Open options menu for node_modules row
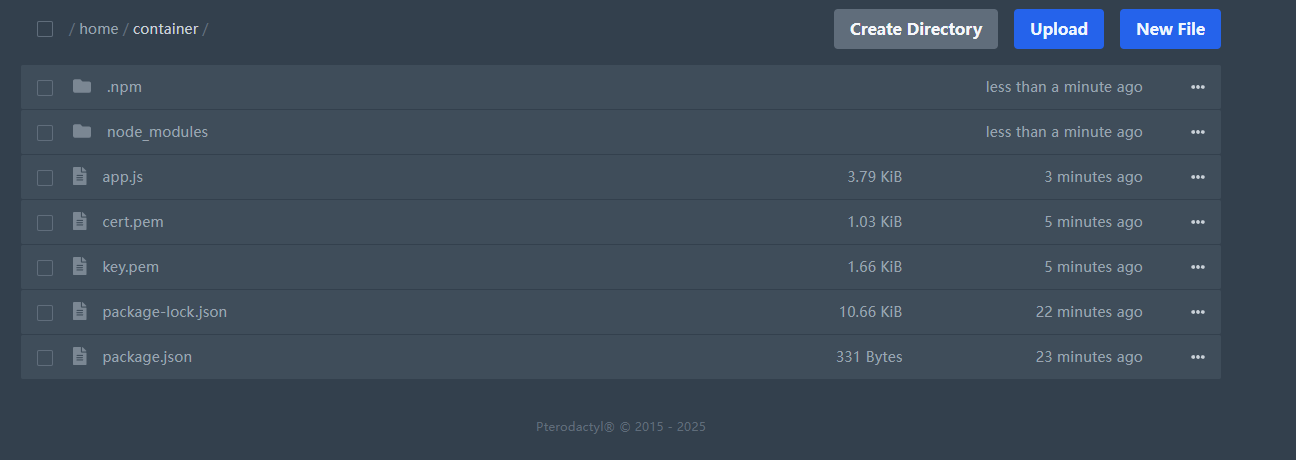1296x460 pixels. point(1197,132)
